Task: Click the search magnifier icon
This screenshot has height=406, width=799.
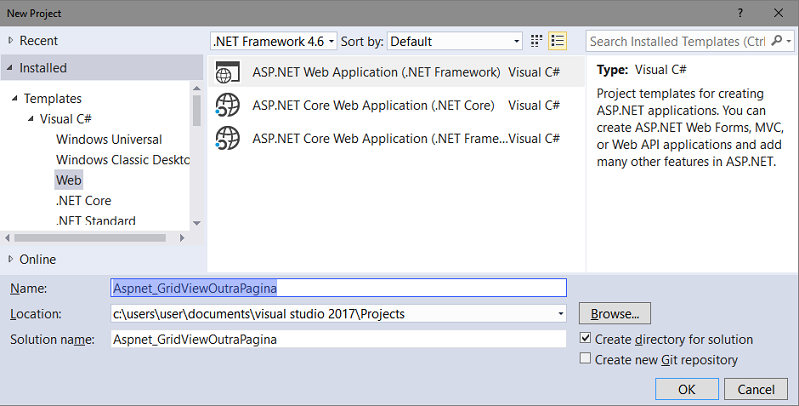Action: (x=776, y=40)
